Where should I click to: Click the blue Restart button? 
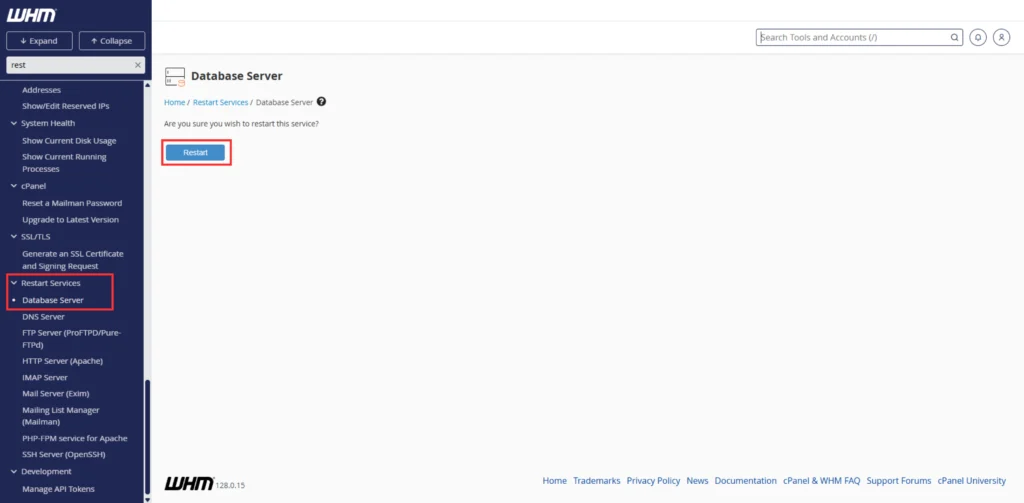pyautogui.click(x=195, y=152)
